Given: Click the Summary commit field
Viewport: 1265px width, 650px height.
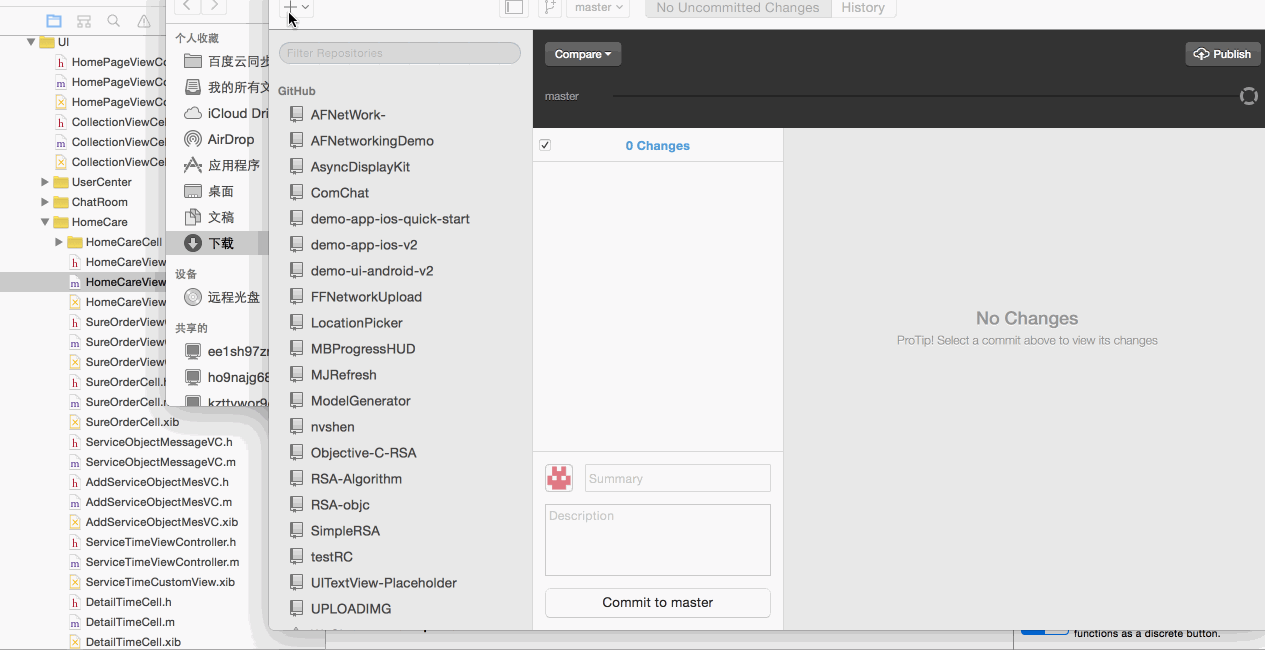Looking at the screenshot, I should tap(678, 478).
